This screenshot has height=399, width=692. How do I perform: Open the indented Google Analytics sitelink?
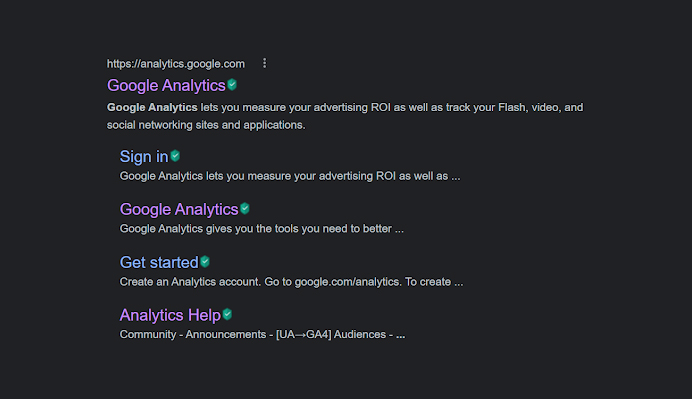click(x=179, y=209)
